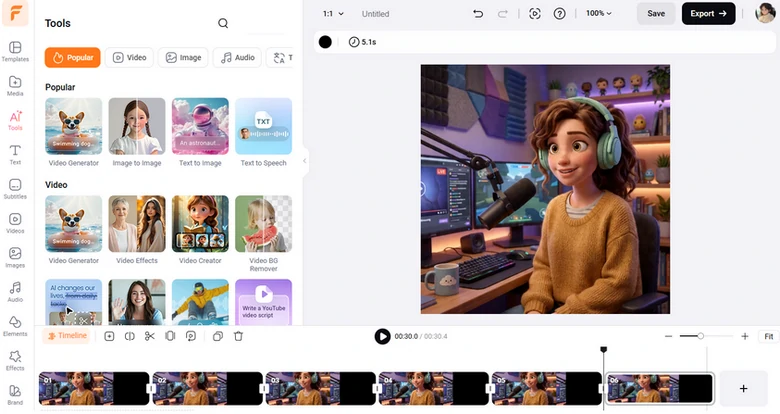Open the Videos sidebar panel

pyautogui.click(x=15, y=223)
